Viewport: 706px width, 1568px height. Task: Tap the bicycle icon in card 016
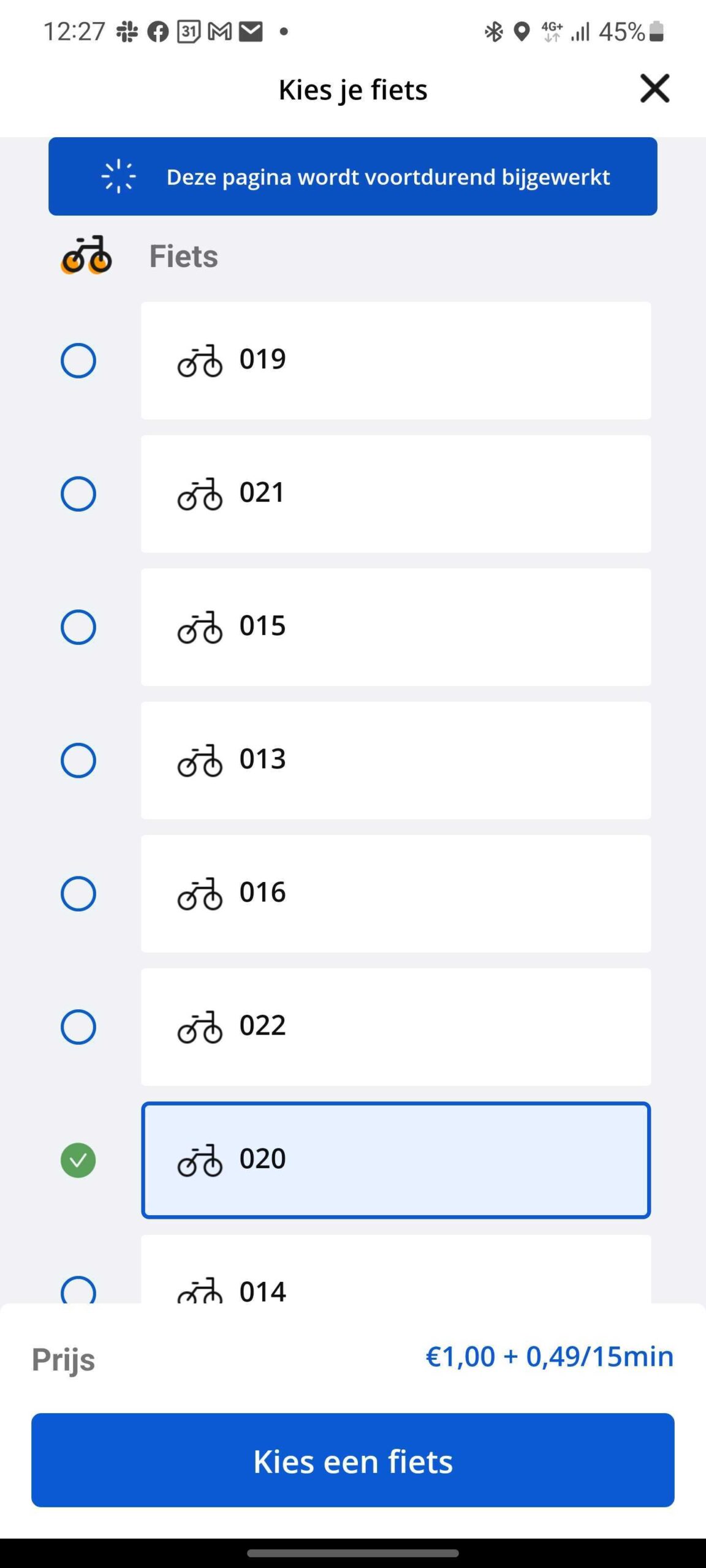pyautogui.click(x=200, y=894)
